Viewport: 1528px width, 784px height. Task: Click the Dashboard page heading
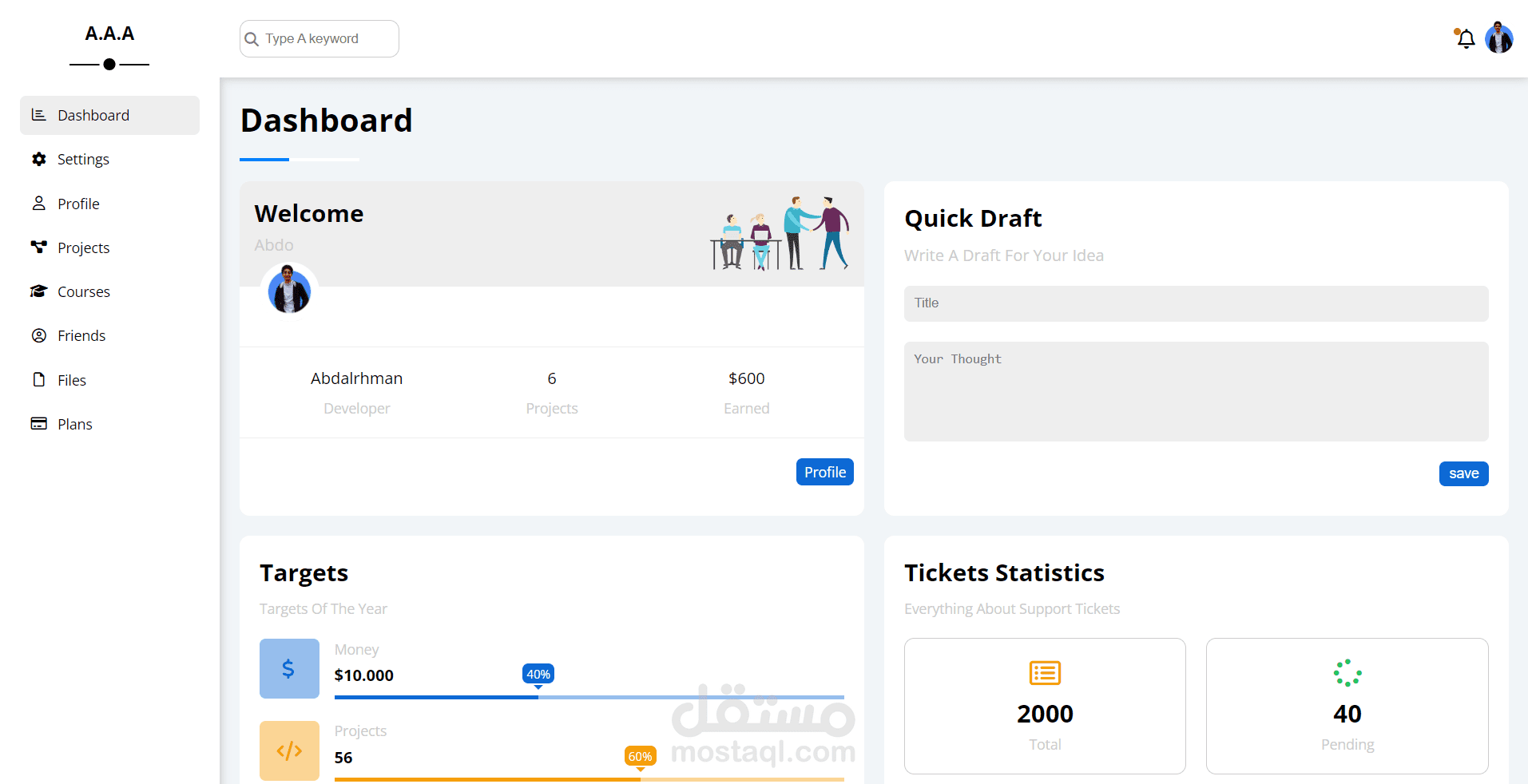coord(327,121)
